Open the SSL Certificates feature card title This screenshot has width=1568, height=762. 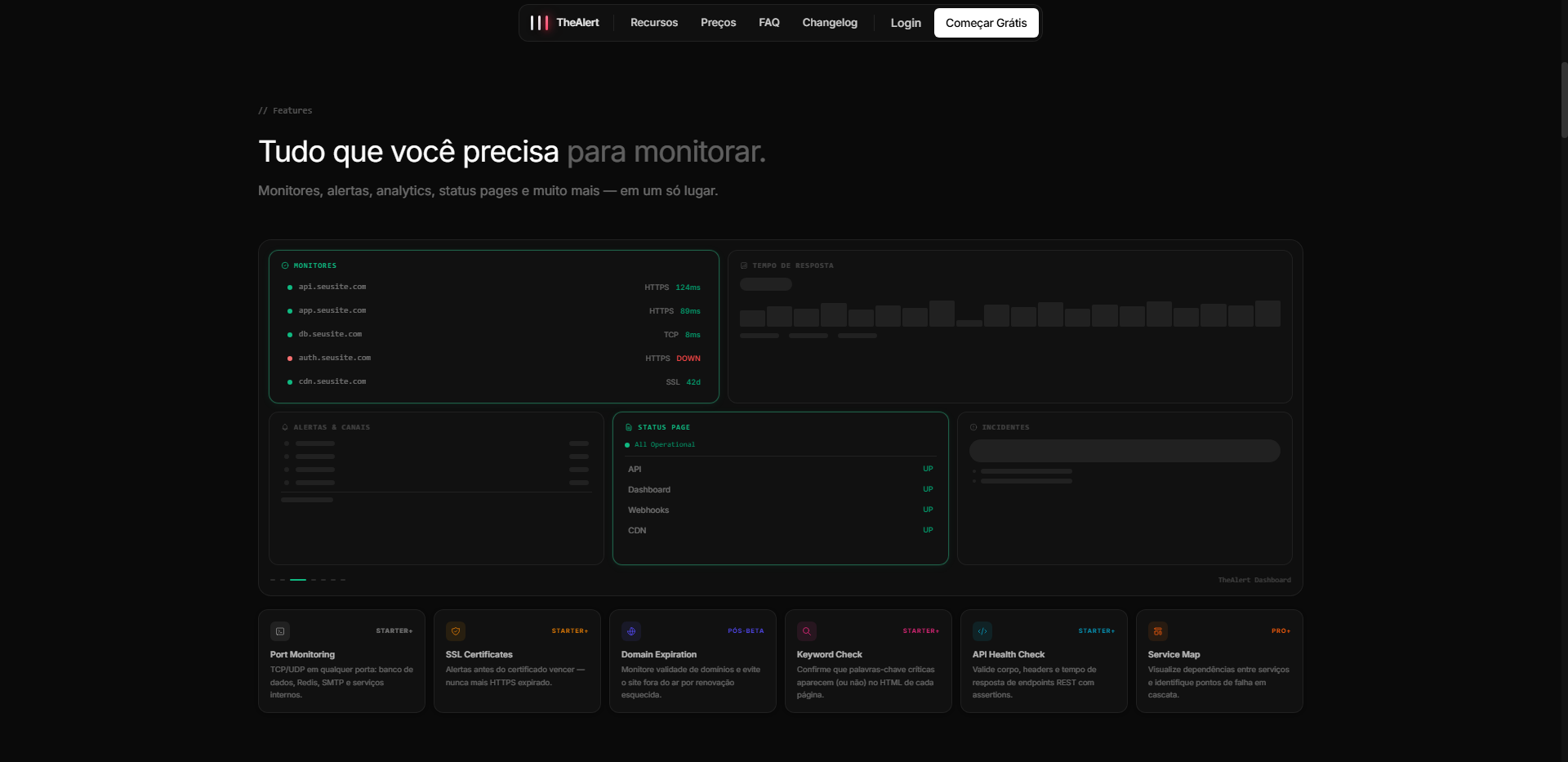click(x=479, y=654)
